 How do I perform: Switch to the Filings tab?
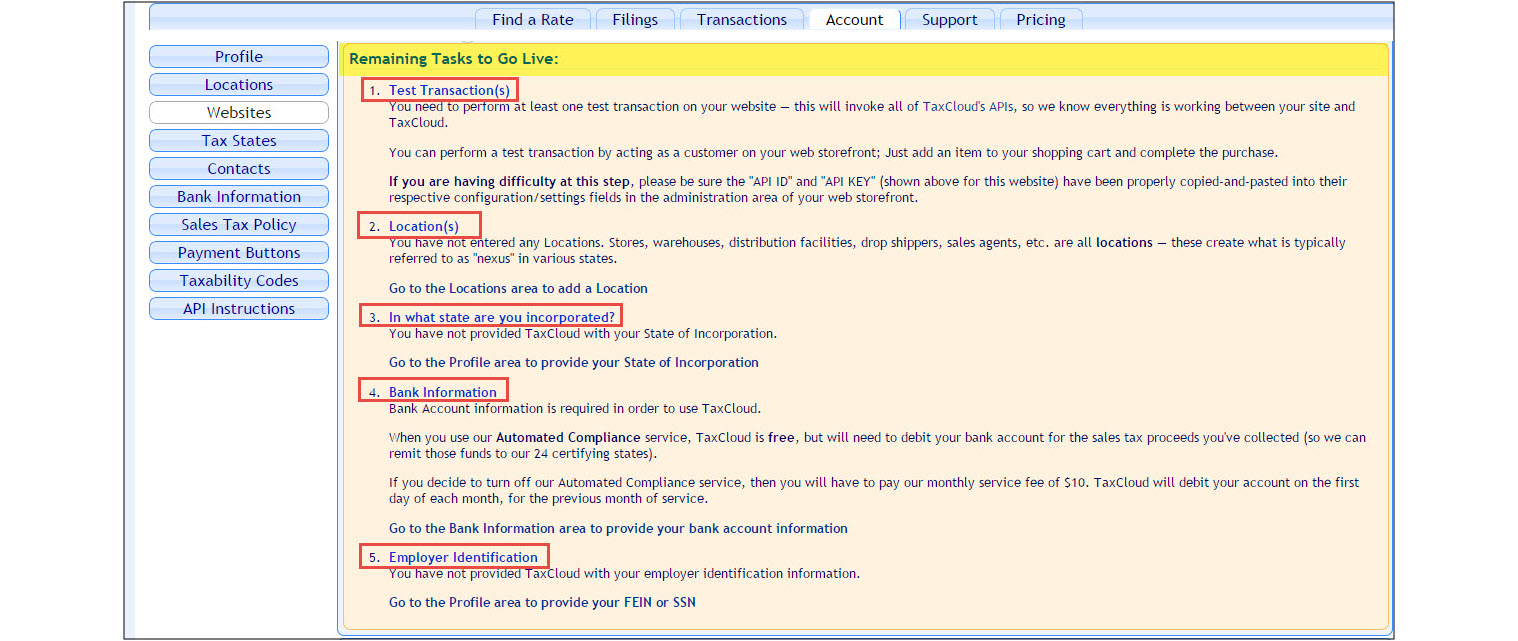pyautogui.click(x=635, y=19)
